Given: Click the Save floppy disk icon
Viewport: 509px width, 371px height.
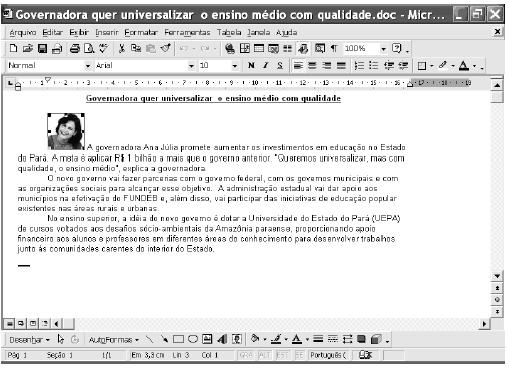Looking at the screenshot, I should pyautogui.click(x=42, y=49).
